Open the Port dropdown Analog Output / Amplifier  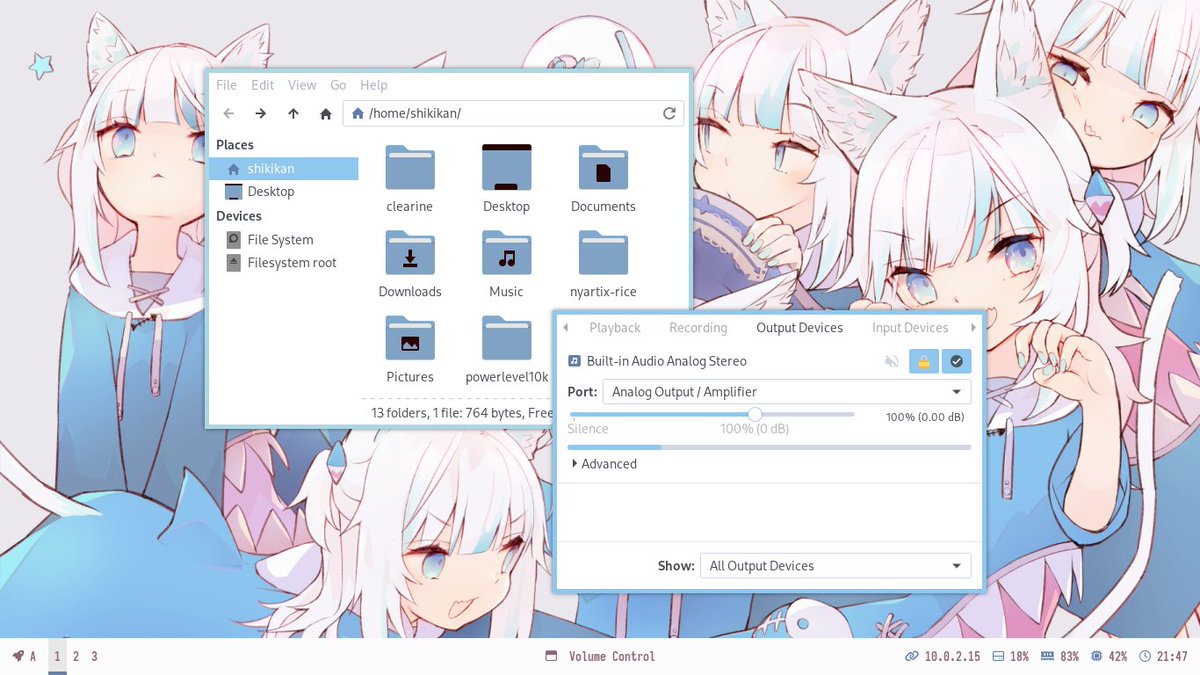787,392
